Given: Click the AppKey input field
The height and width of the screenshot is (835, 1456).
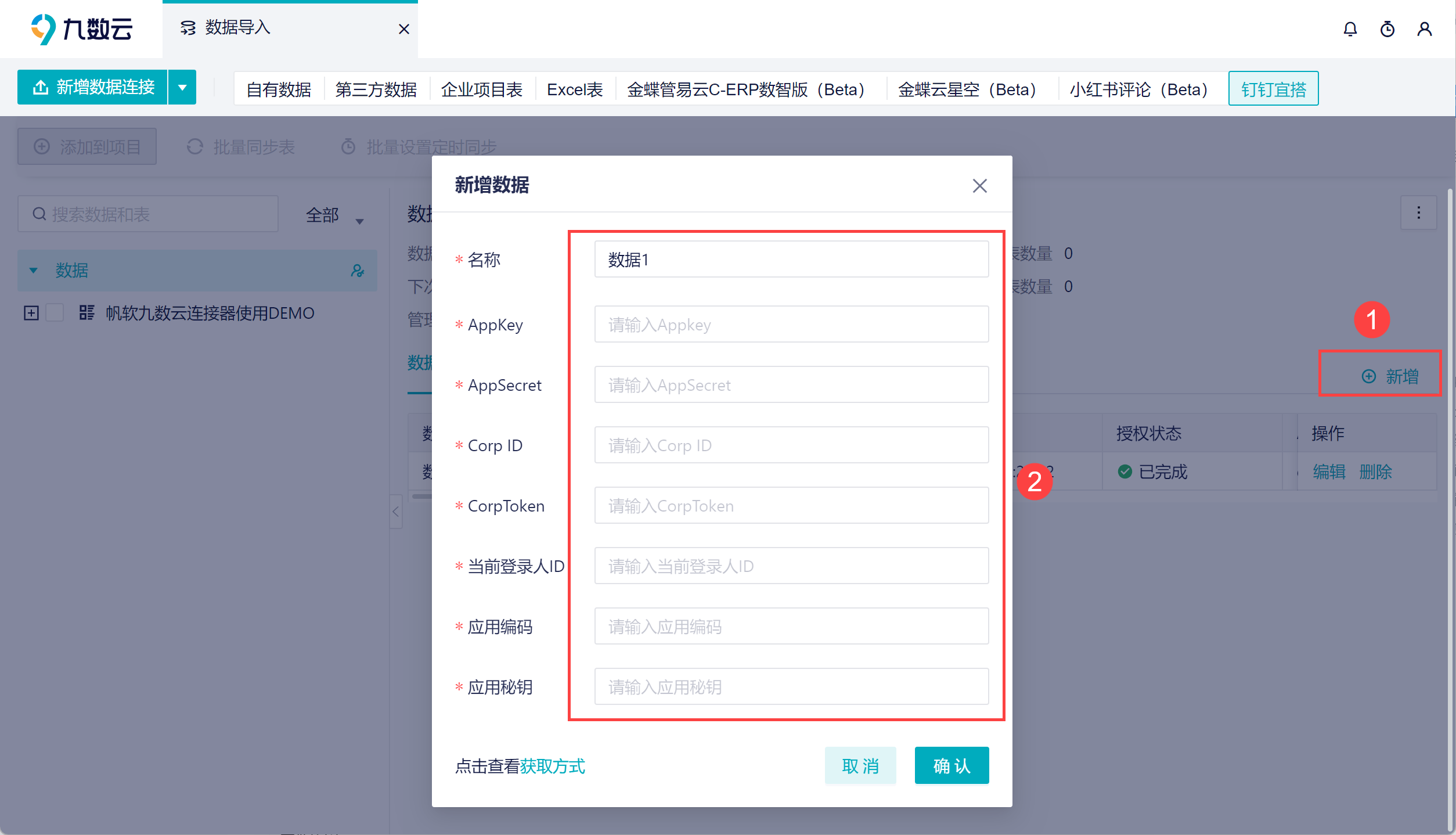Looking at the screenshot, I should 791,325.
